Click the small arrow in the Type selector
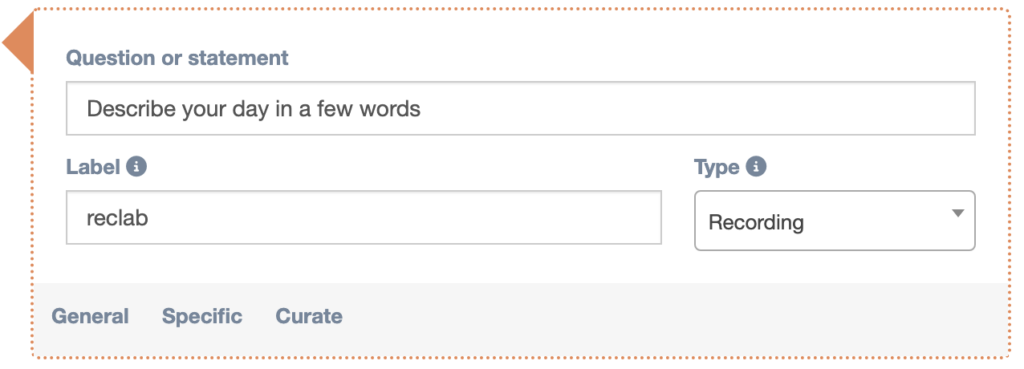1024x369 pixels. 957,214
